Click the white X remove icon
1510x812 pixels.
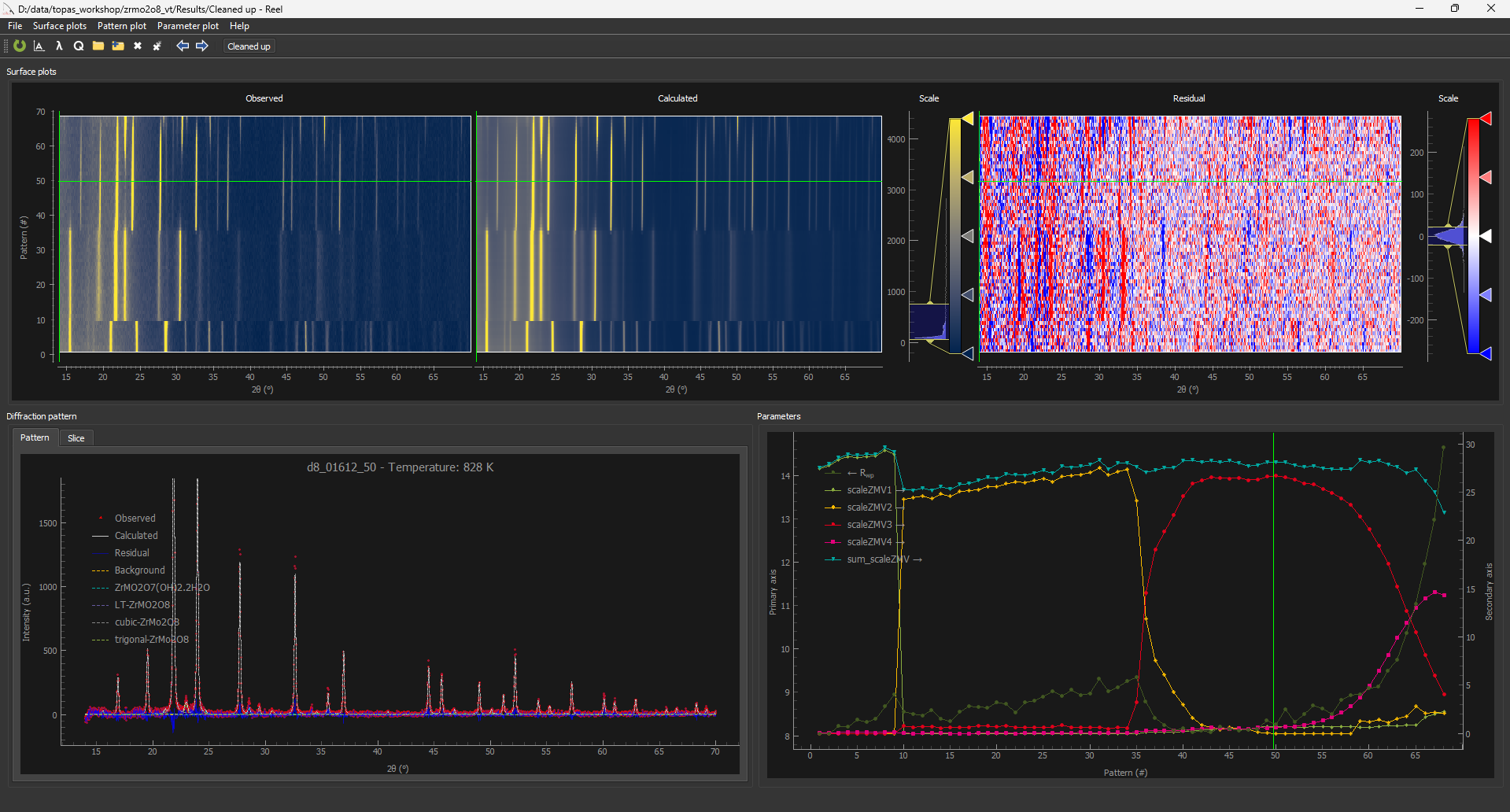coord(138,46)
